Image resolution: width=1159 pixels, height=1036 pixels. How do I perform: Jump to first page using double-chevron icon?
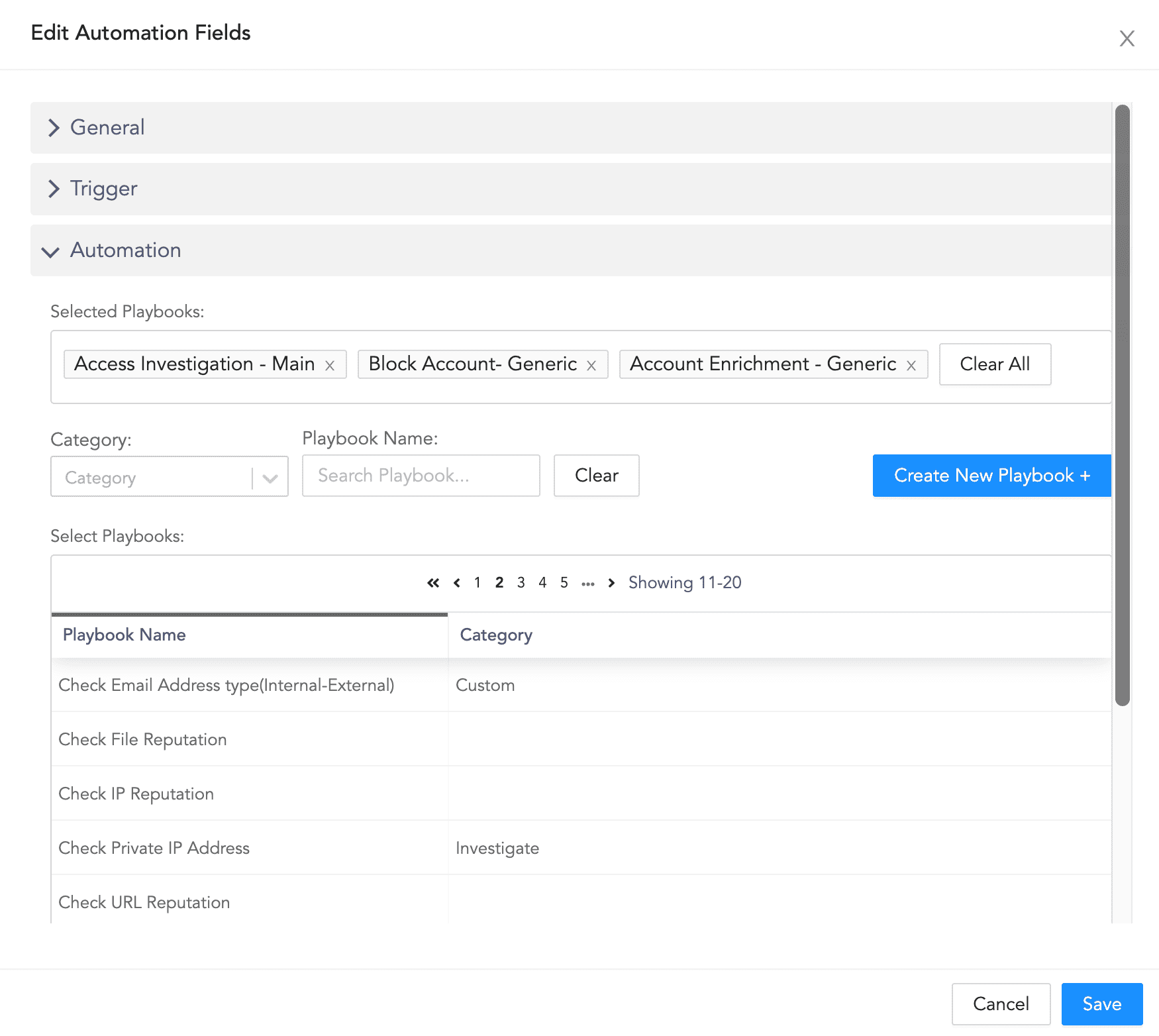[433, 583]
